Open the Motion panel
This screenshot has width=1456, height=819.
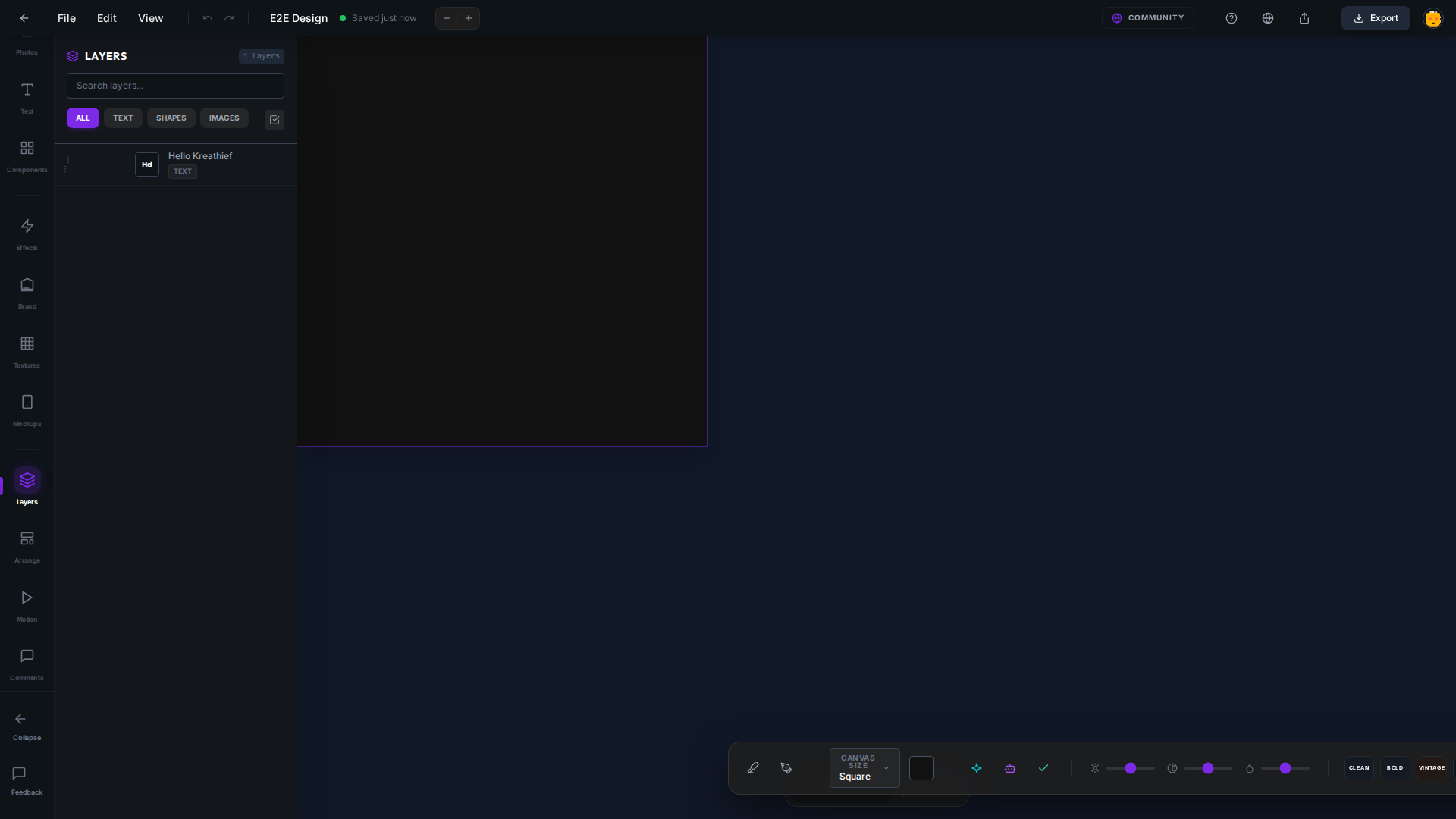[x=27, y=607]
